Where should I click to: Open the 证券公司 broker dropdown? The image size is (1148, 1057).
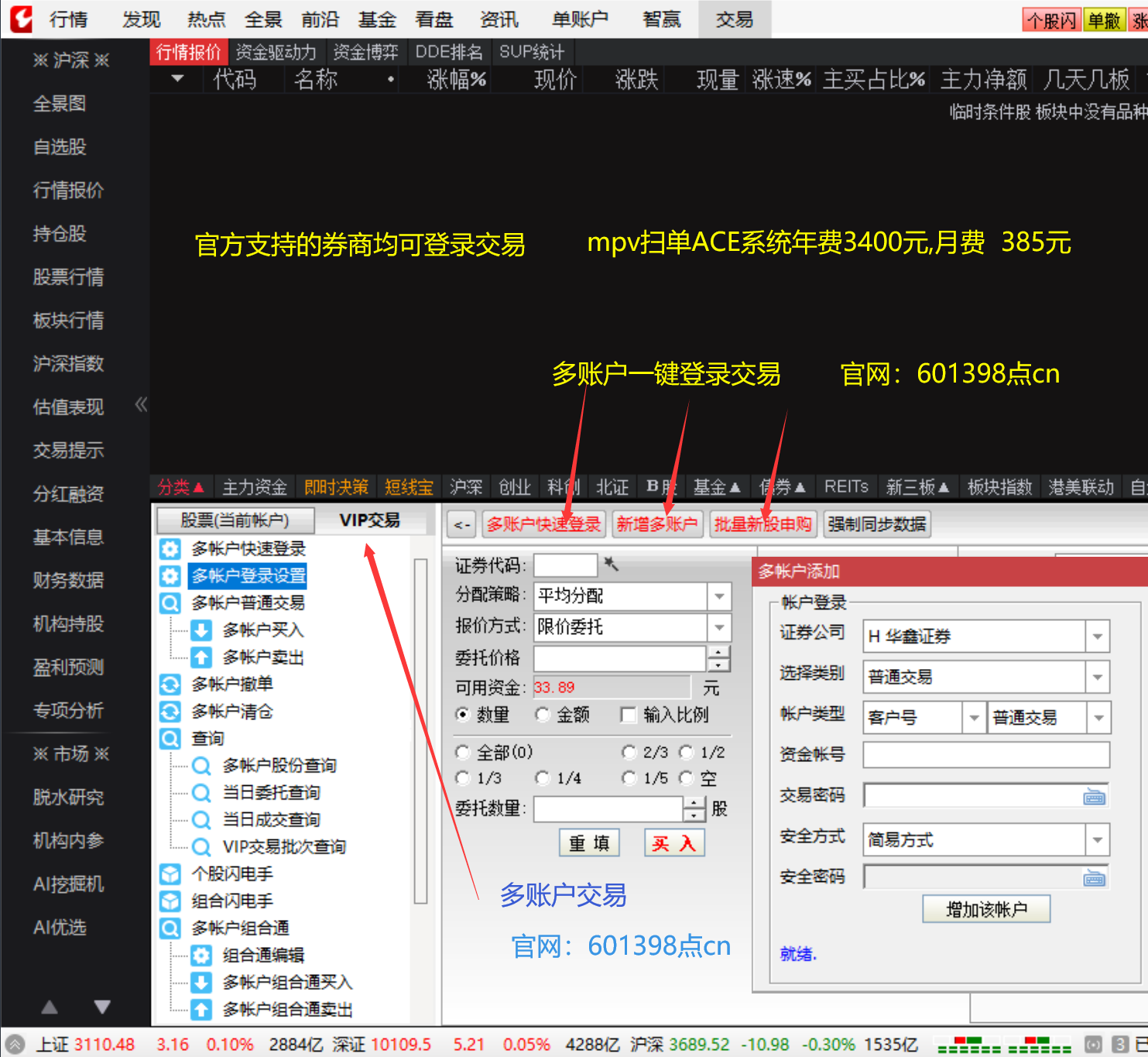pyautogui.click(x=1098, y=637)
